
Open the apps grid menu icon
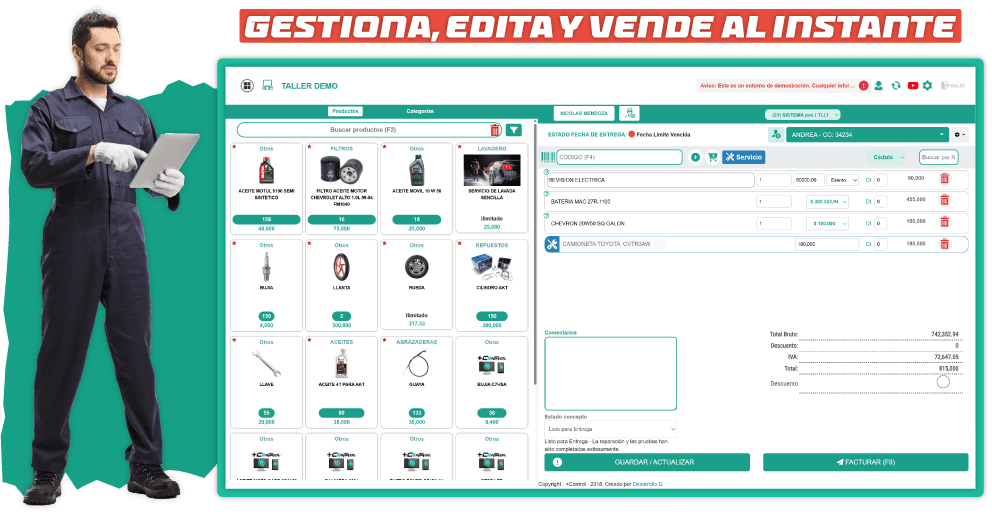(247, 86)
